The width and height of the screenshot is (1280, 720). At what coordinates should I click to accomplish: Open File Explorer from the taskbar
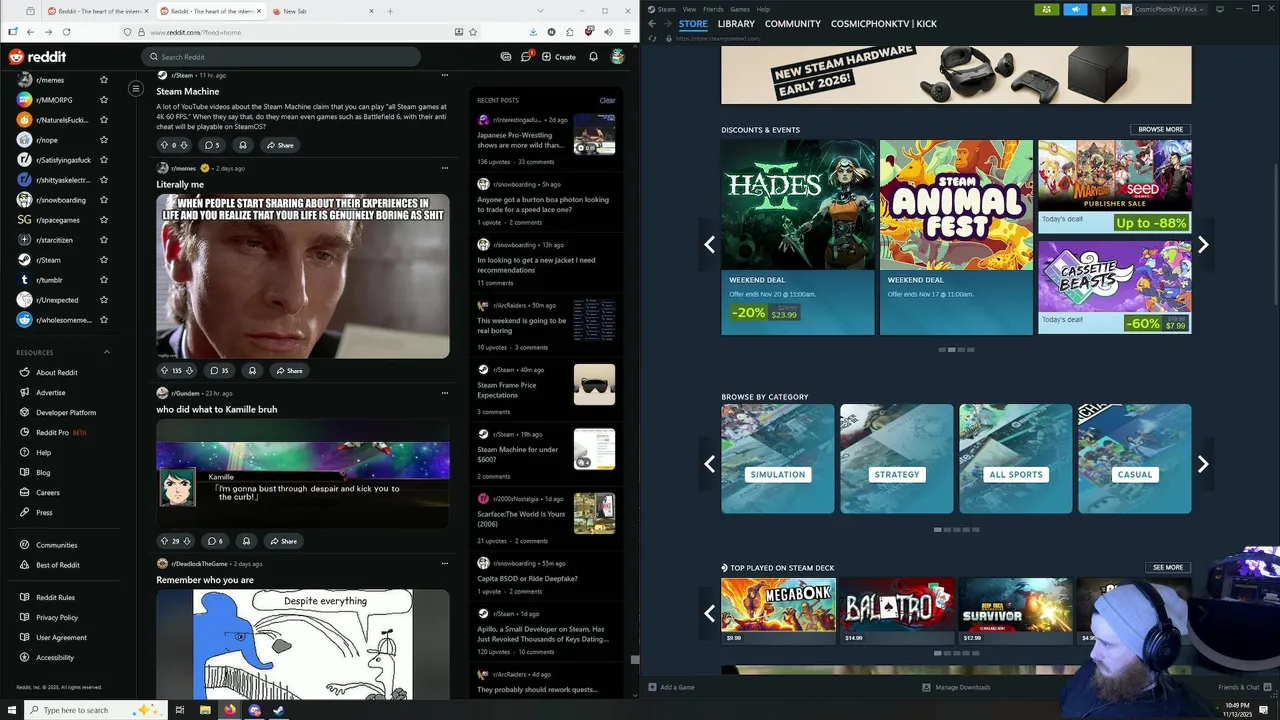tap(205, 710)
